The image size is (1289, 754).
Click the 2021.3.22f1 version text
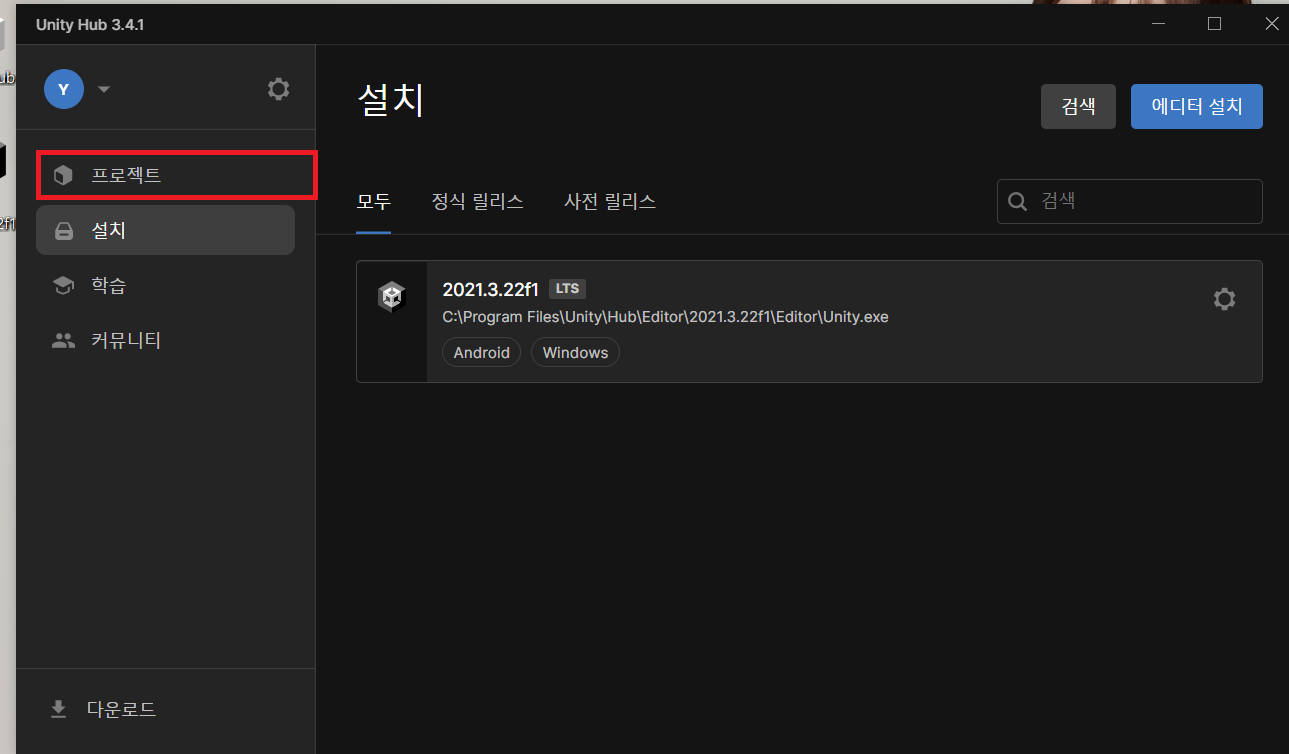click(x=490, y=289)
